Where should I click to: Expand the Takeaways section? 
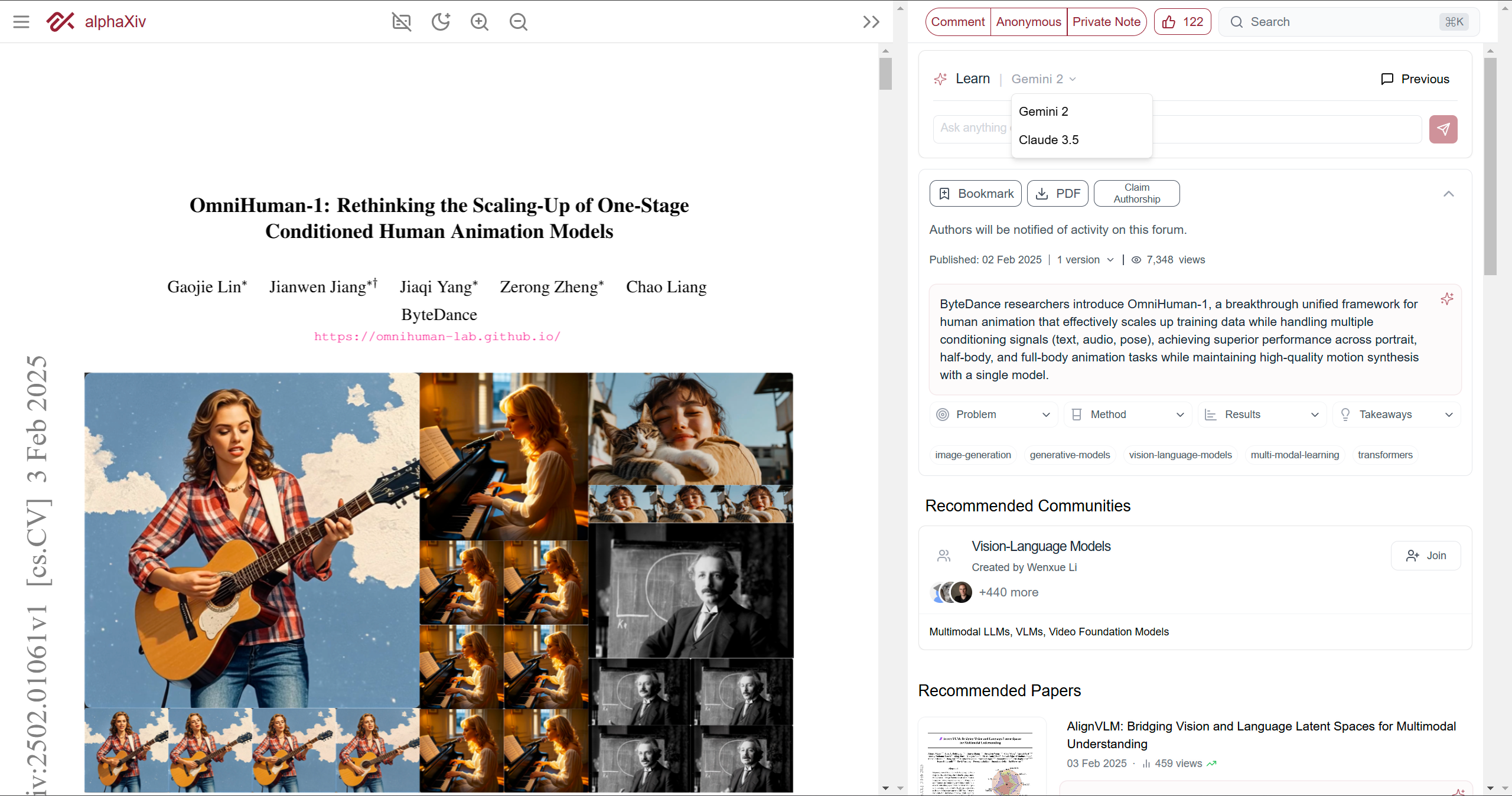pyautogui.click(x=1397, y=415)
